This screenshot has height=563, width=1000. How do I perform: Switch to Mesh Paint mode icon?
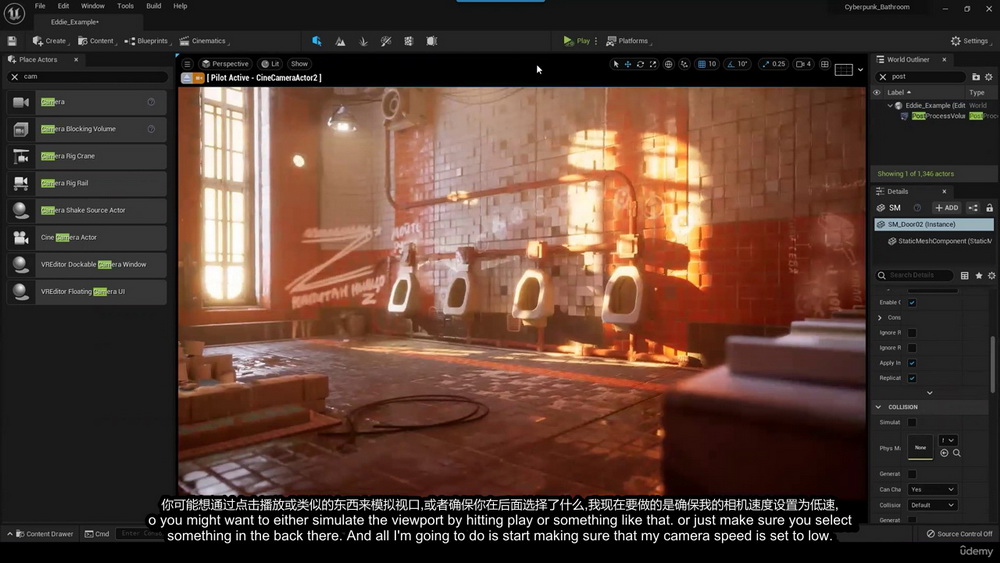386,41
